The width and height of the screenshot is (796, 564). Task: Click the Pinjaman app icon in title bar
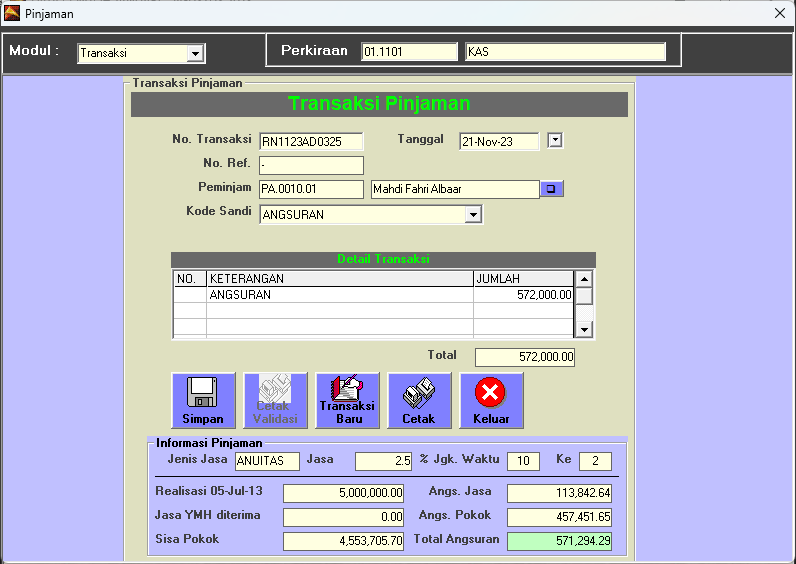[12, 13]
